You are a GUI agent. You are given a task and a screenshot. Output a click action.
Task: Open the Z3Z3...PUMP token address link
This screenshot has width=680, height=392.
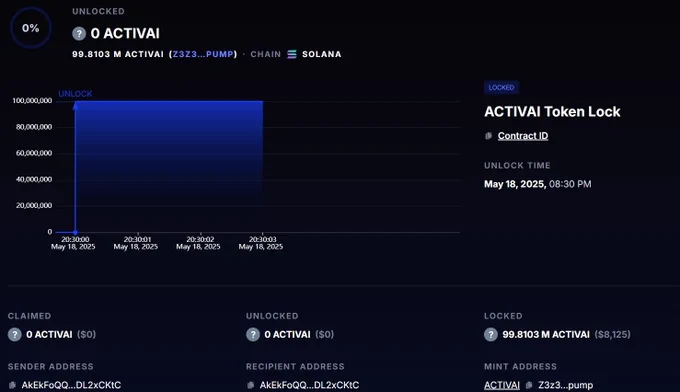pos(203,54)
